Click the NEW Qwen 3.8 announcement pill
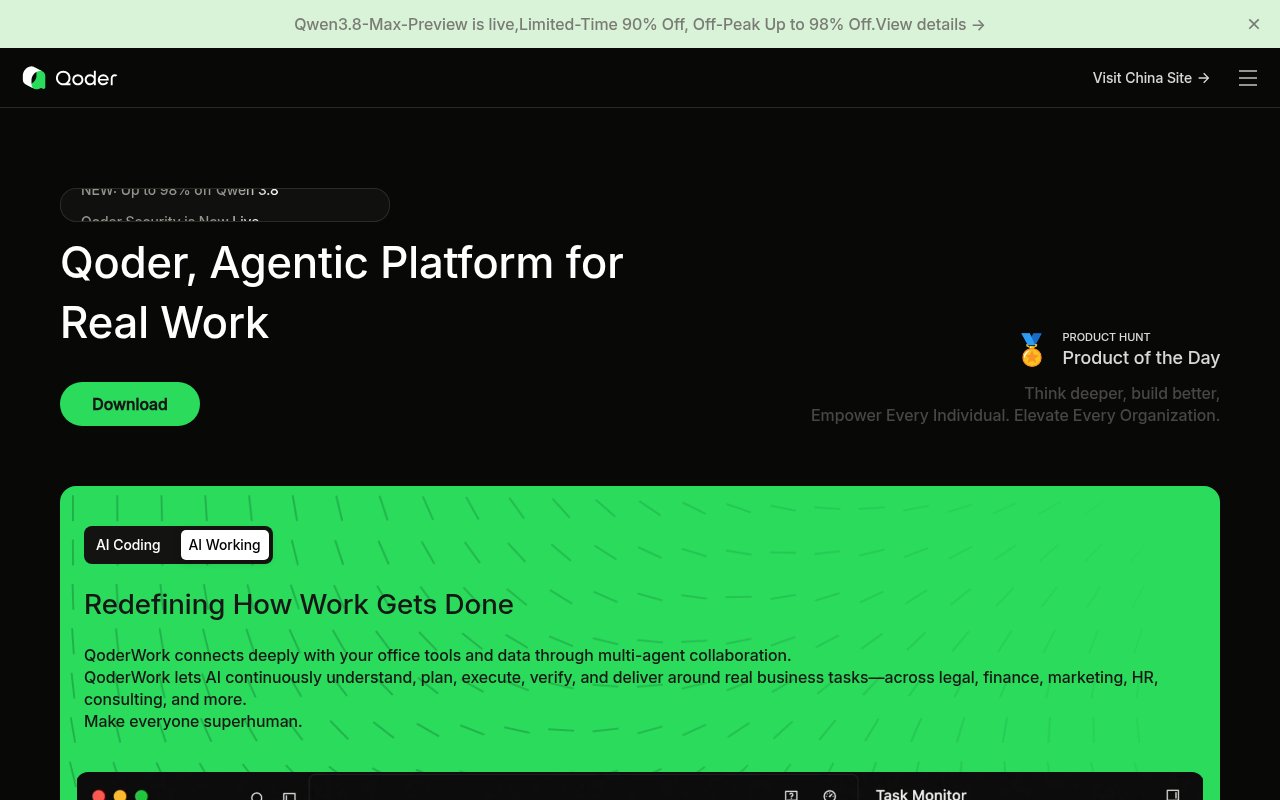1280x800 pixels. tap(225, 205)
